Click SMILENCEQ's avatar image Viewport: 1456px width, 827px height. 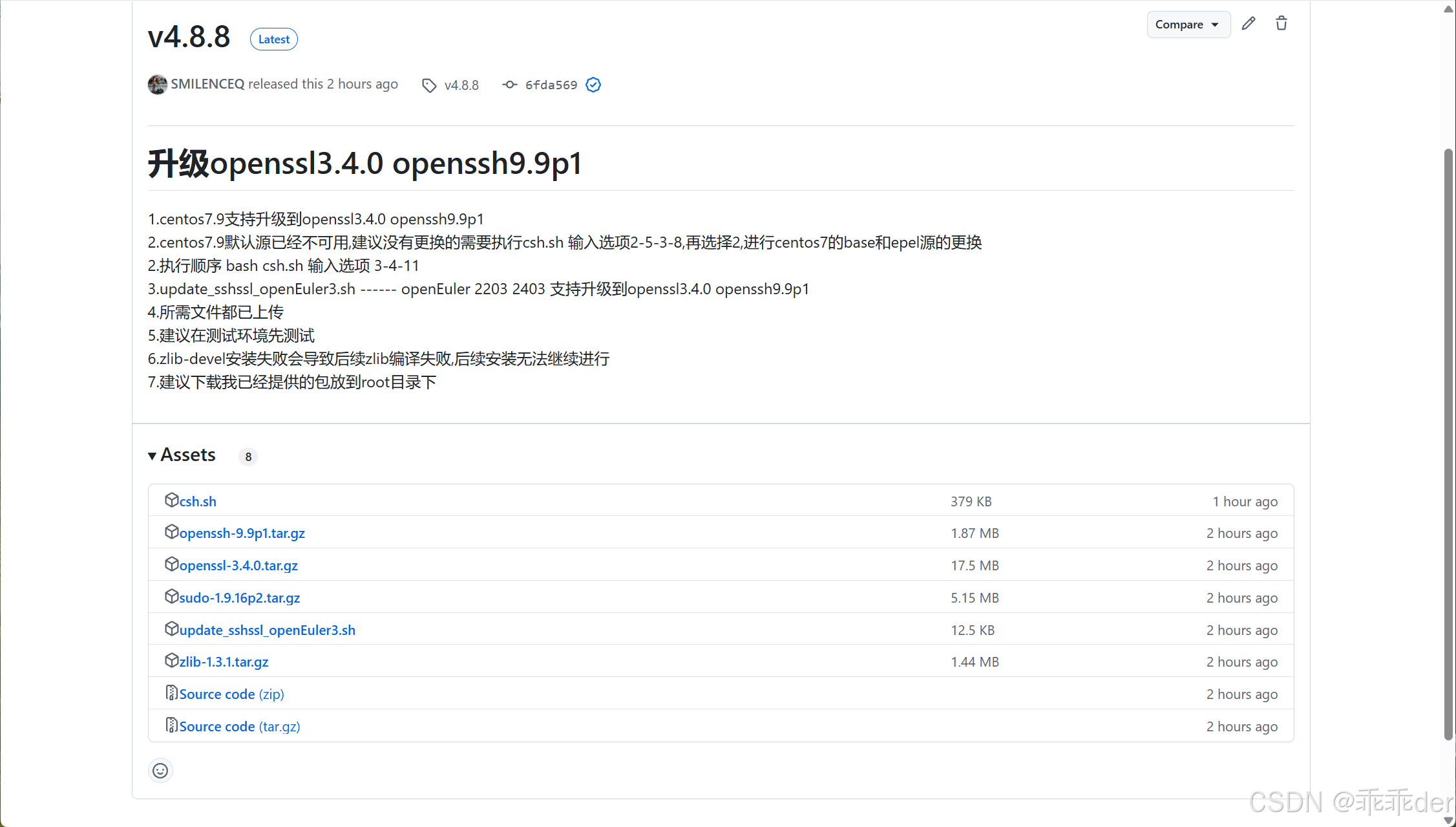pyautogui.click(x=157, y=85)
